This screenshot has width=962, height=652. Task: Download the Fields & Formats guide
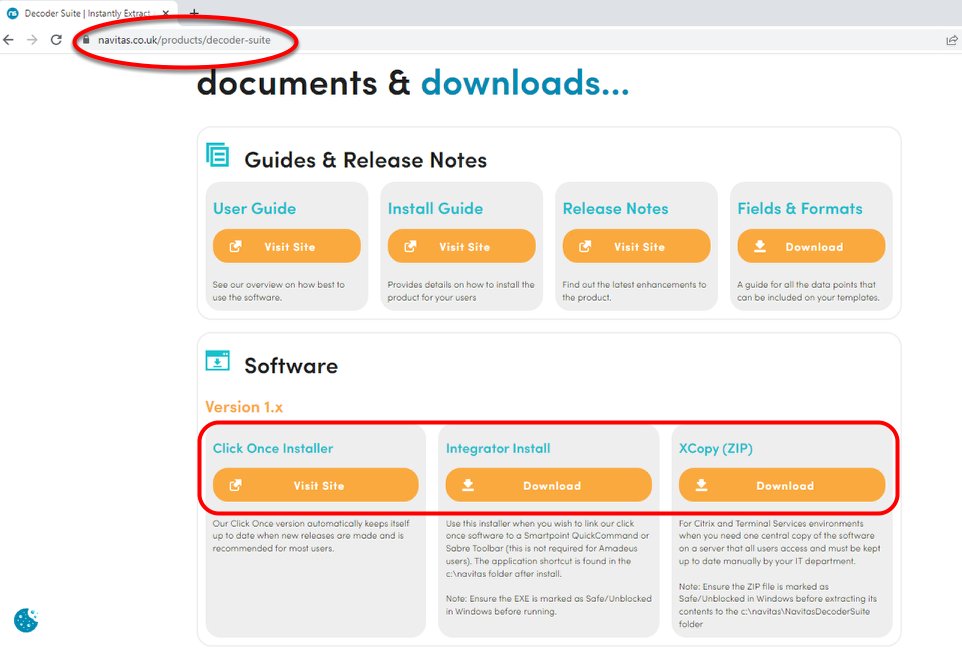[x=811, y=246]
